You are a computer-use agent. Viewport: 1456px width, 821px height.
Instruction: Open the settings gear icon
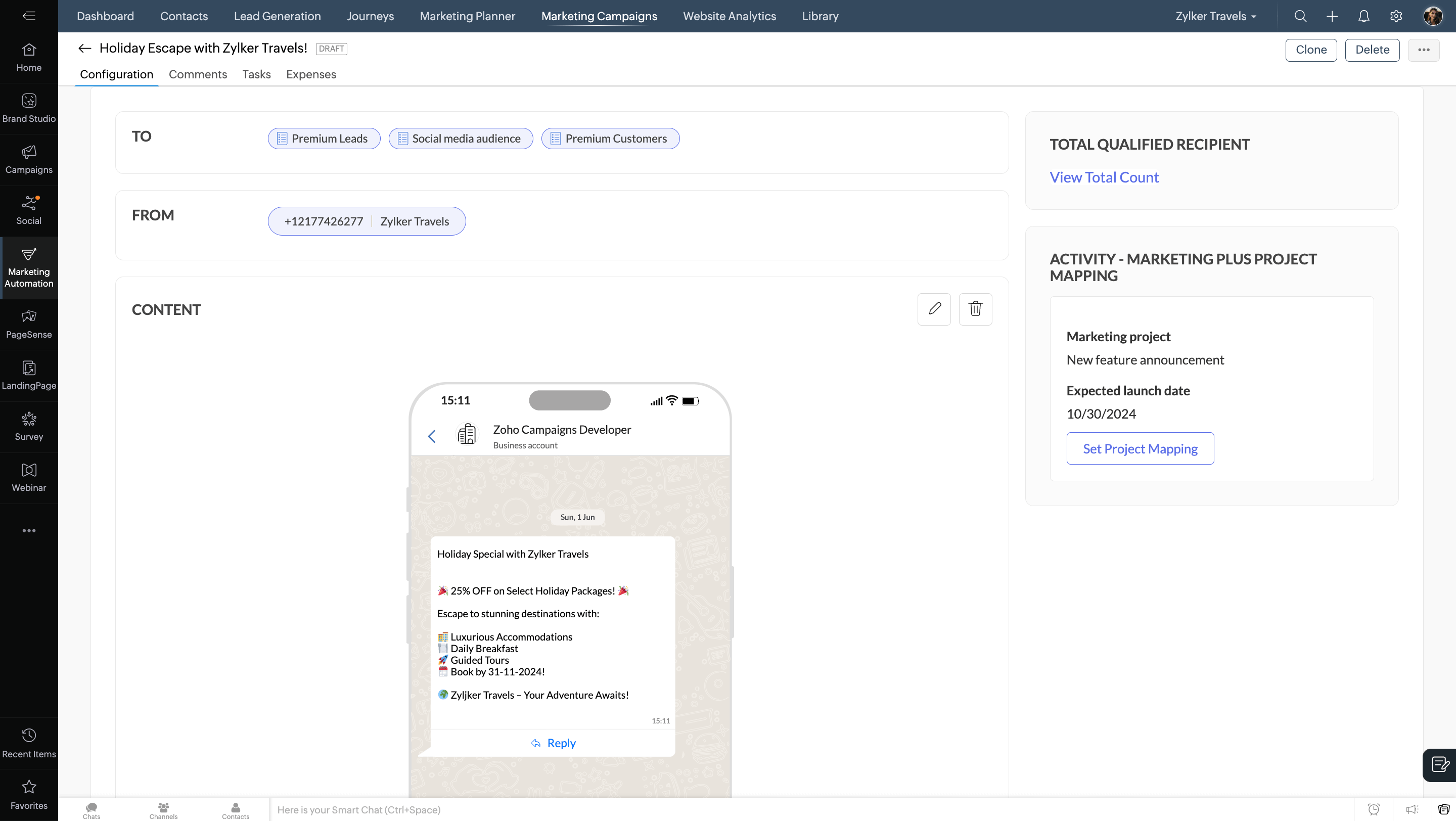point(1395,16)
